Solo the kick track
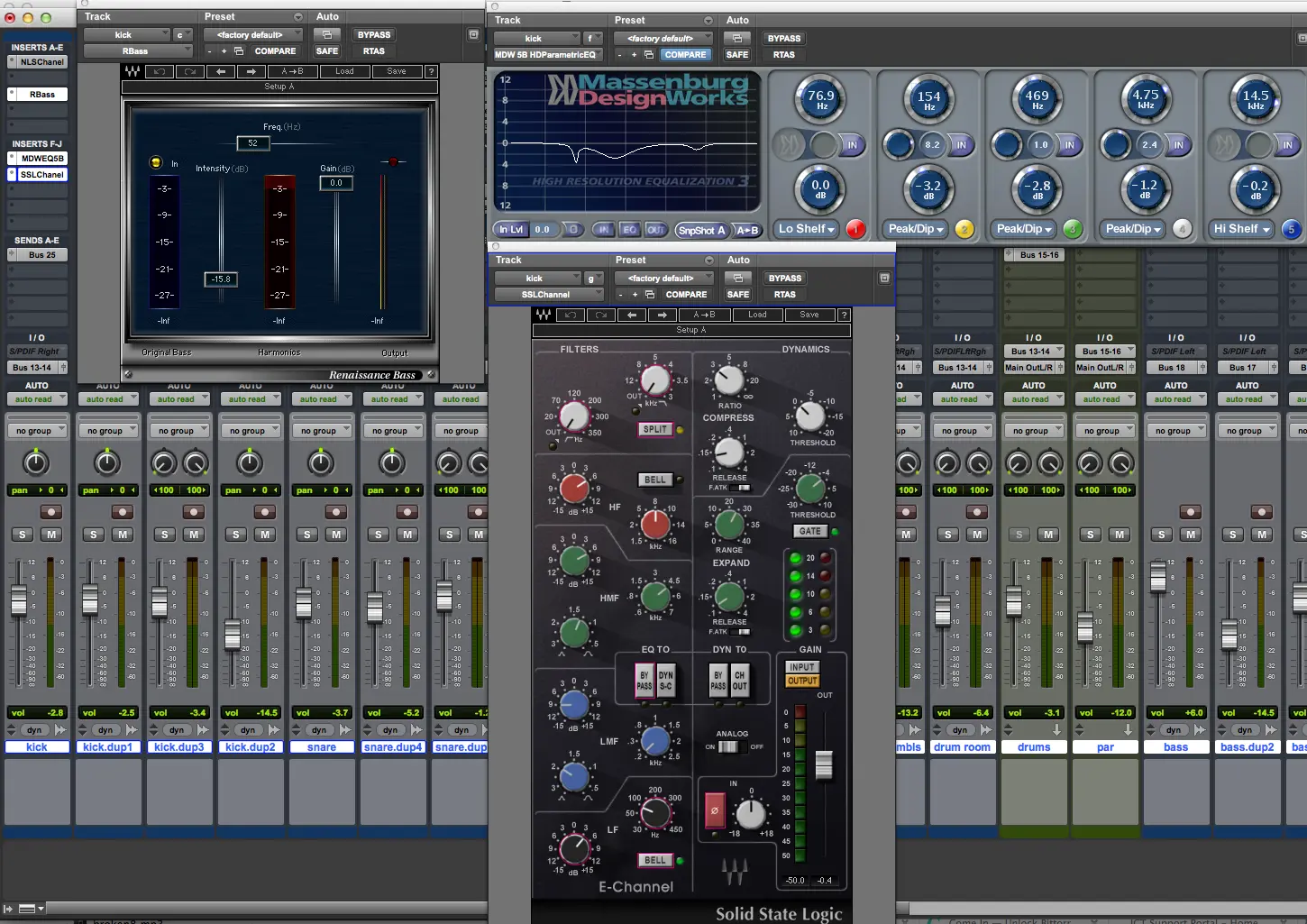The image size is (1307, 924). 23,535
